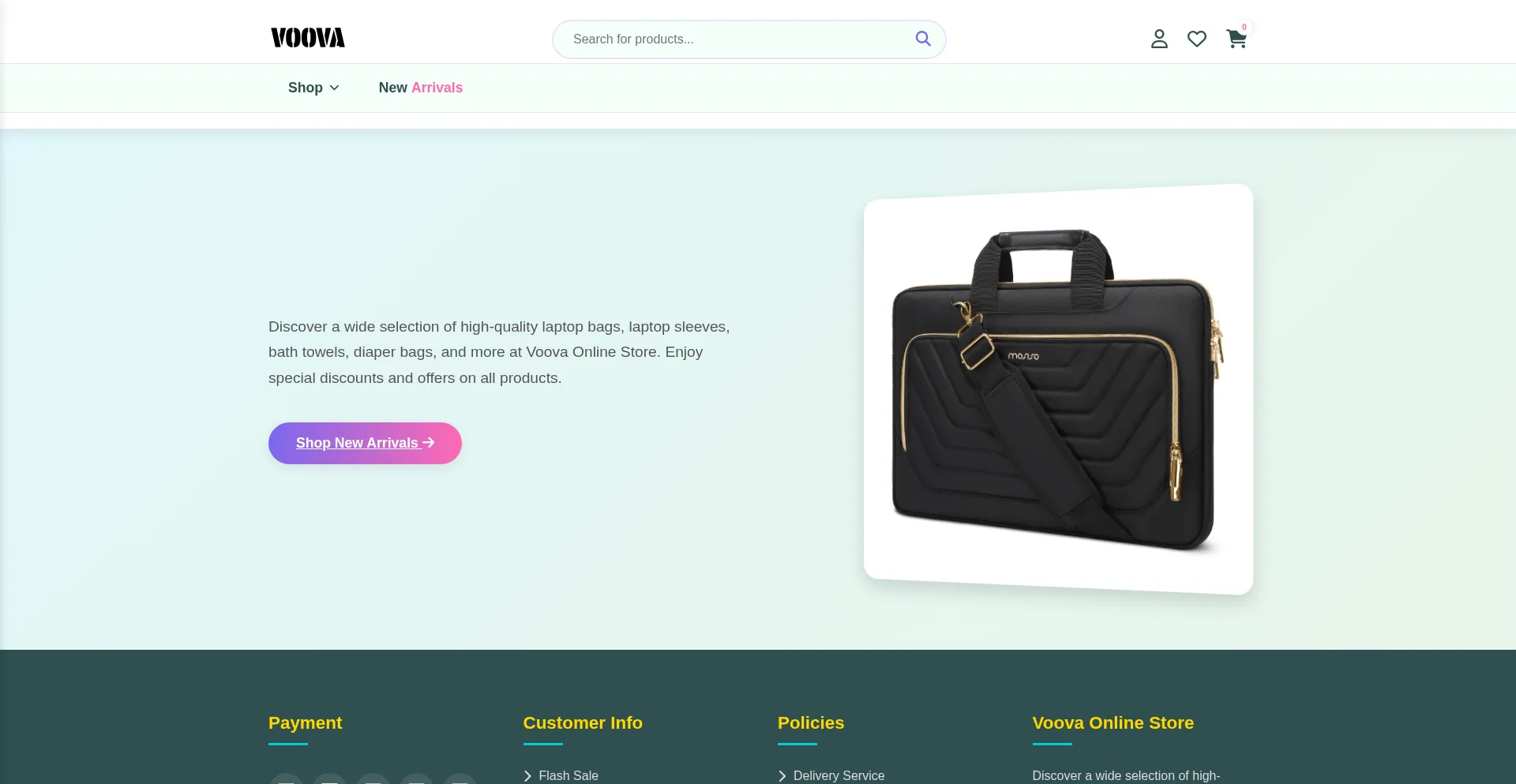Click inside the product search field
This screenshot has height=784, width=1516.
click(x=734, y=39)
